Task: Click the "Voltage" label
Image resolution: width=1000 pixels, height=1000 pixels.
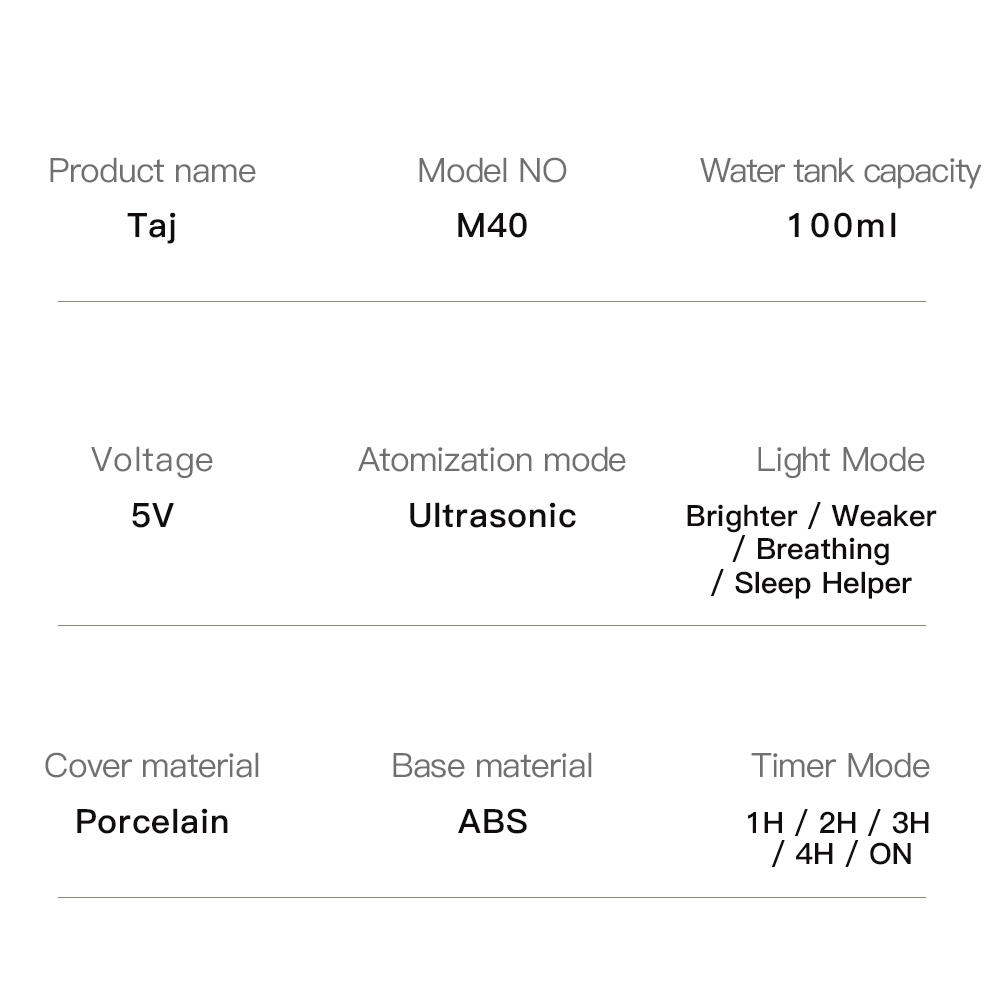Action: pyautogui.click(x=152, y=460)
